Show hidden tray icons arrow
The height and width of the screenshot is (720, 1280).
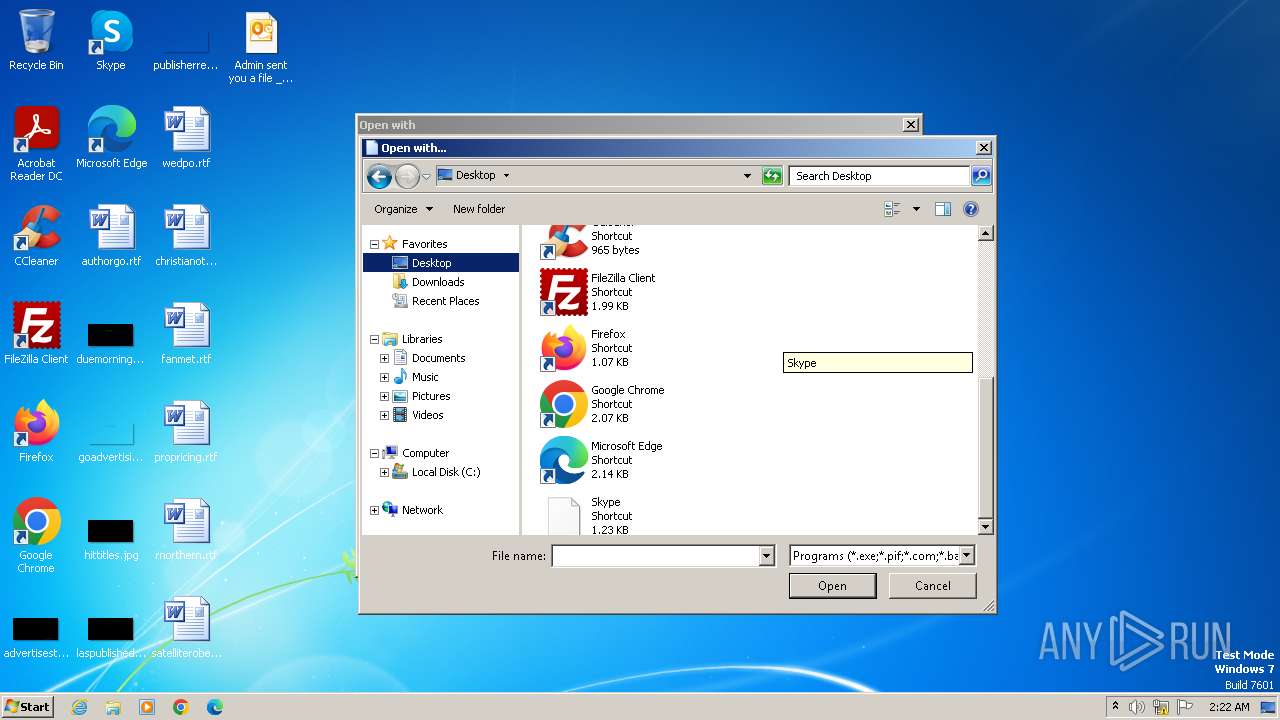(1115, 707)
